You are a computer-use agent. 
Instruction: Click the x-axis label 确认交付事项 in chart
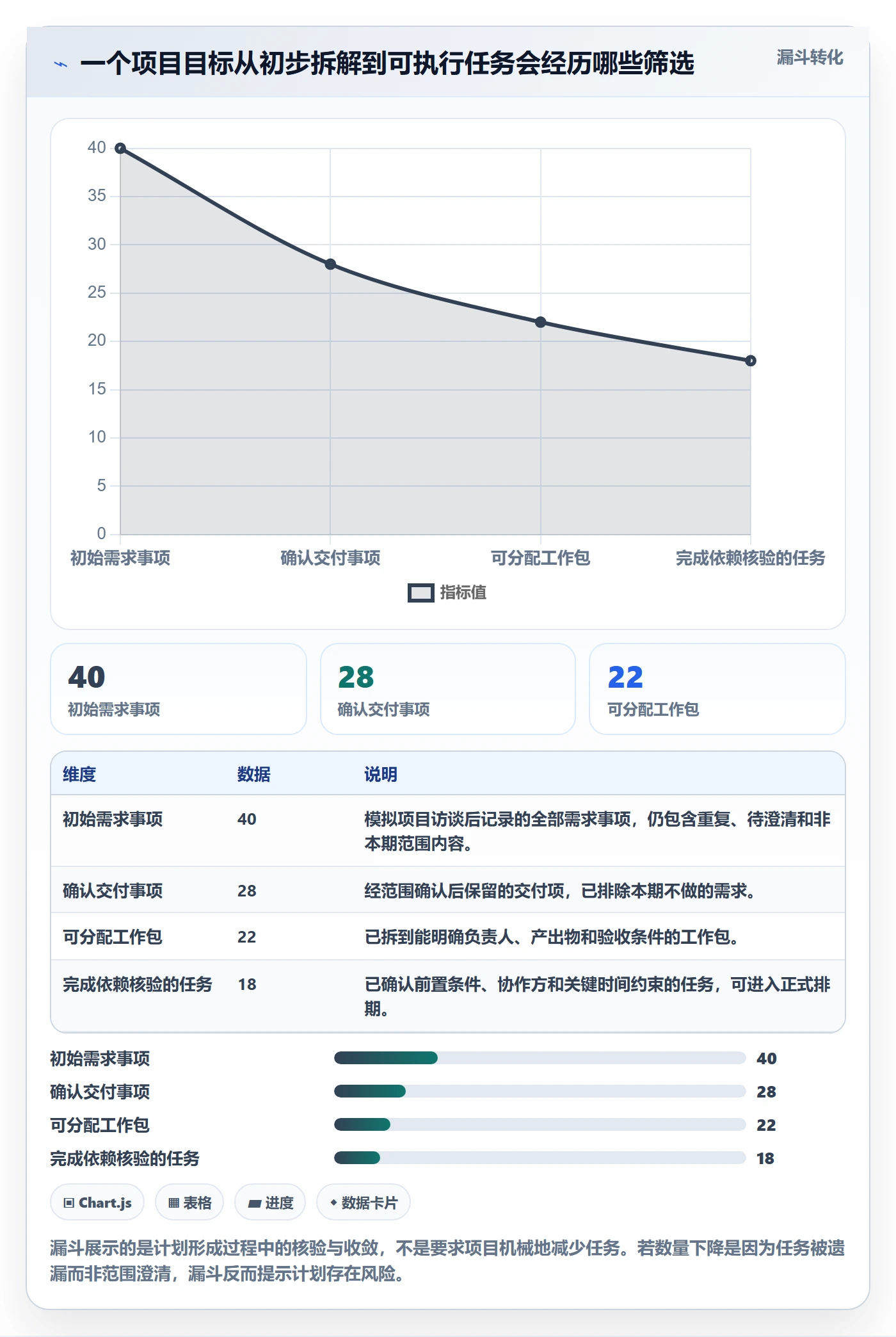pyautogui.click(x=330, y=558)
